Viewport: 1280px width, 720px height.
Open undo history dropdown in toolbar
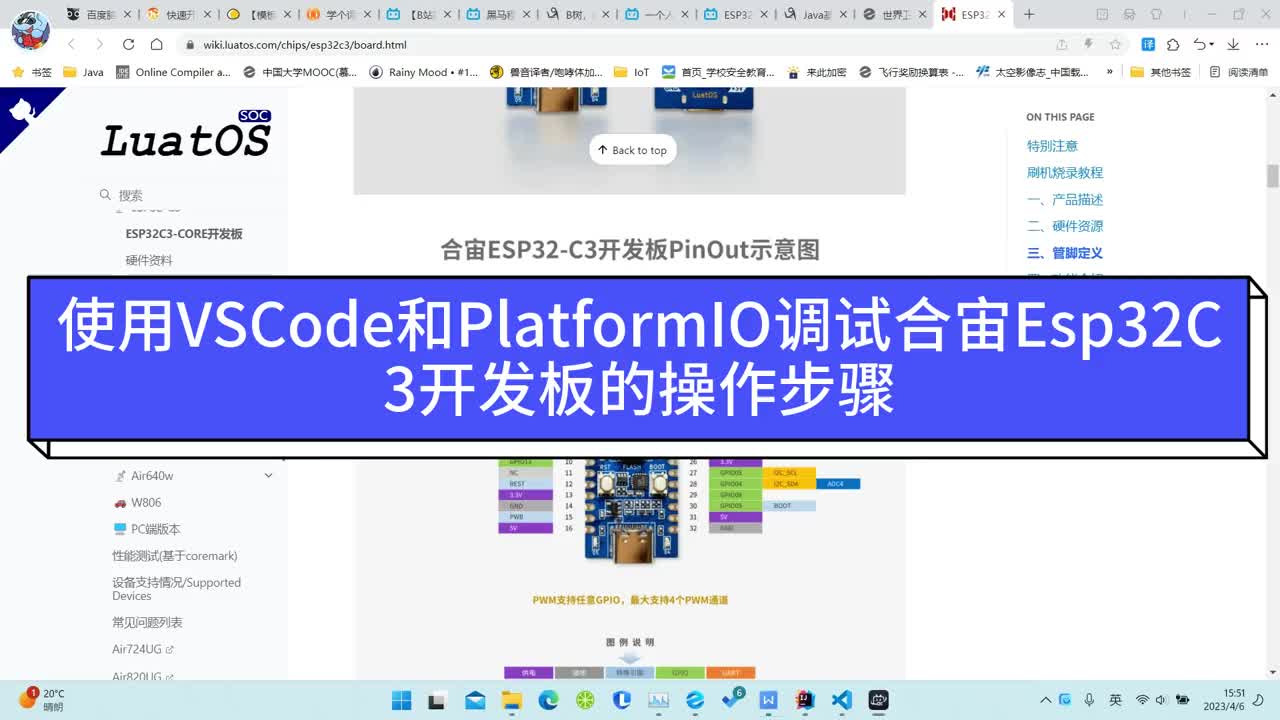pos(1204,44)
